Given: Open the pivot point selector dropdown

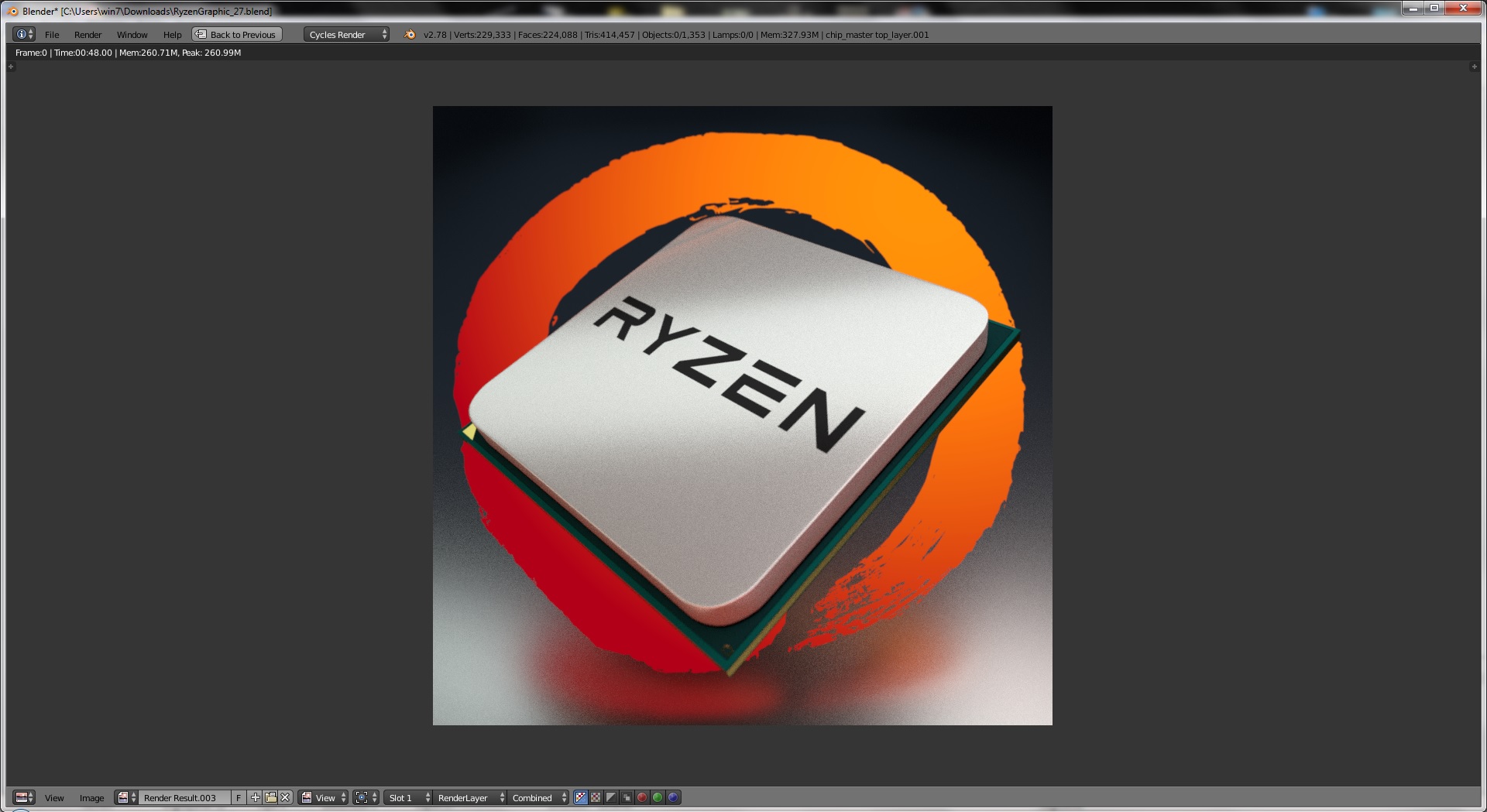Looking at the screenshot, I should point(366,797).
